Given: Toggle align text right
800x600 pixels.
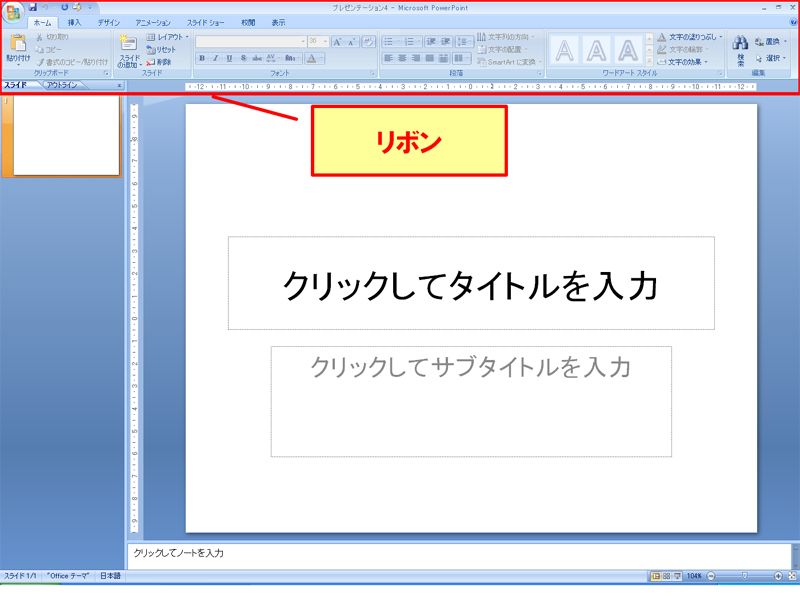Looking at the screenshot, I should [416, 58].
